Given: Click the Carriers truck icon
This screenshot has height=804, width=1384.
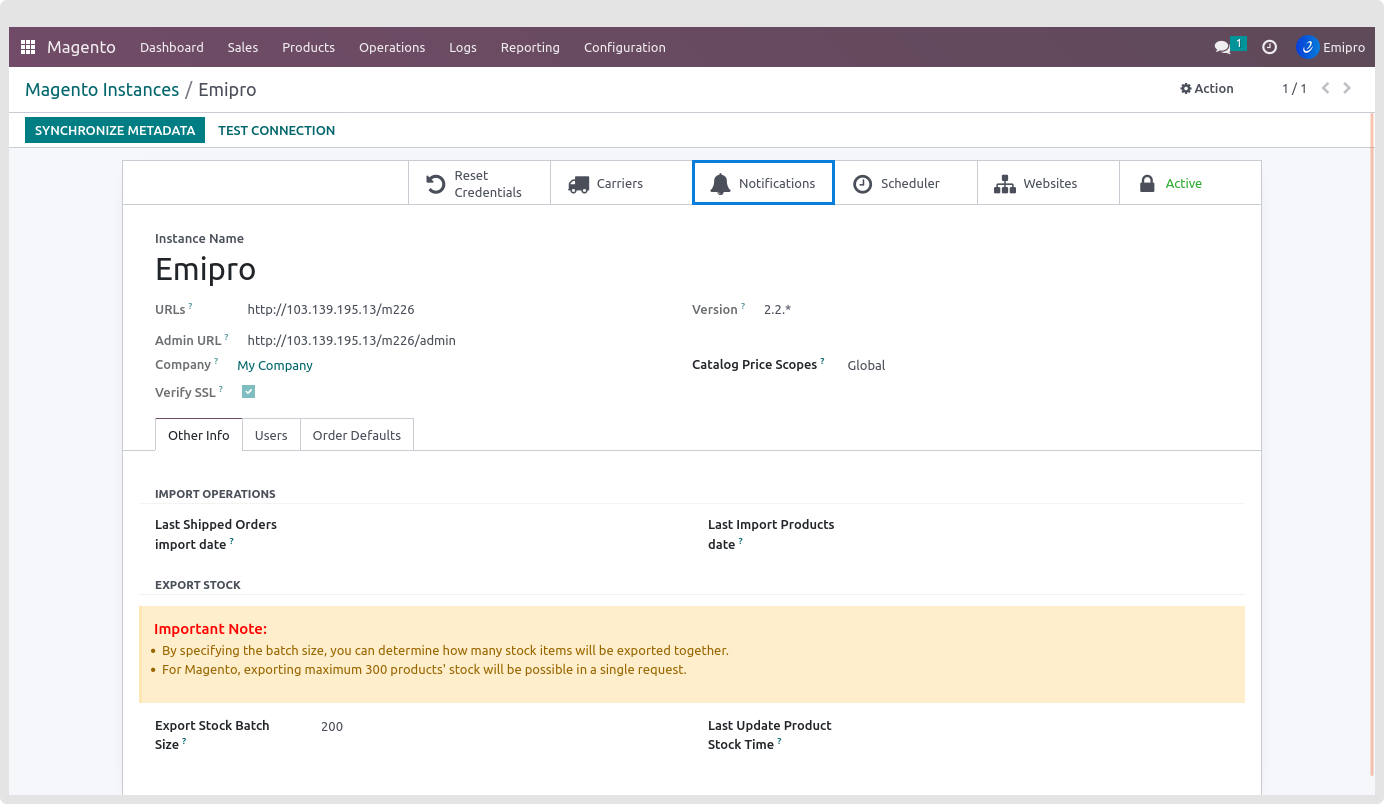Looking at the screenshot, I should click(x=578, y=184).
